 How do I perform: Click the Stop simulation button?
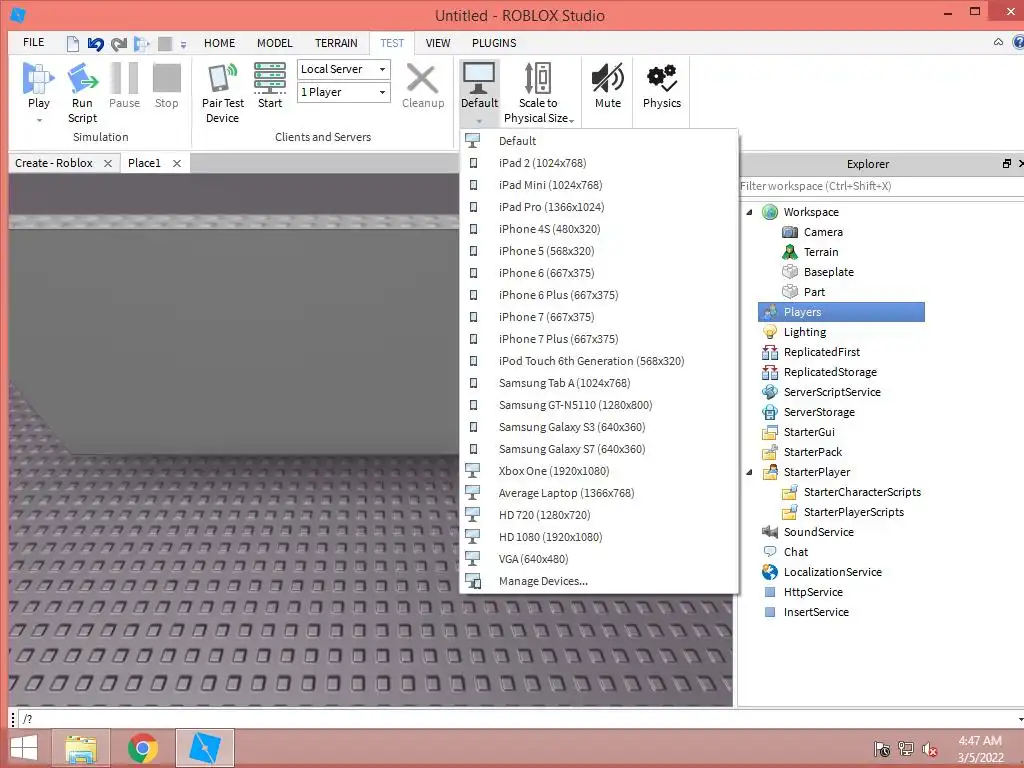pos(167,86)
